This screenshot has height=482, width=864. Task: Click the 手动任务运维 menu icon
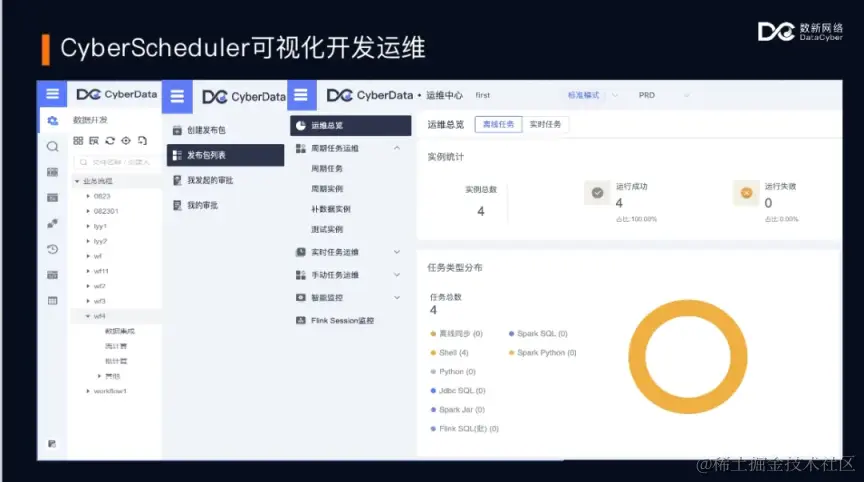tap(300, 274)
